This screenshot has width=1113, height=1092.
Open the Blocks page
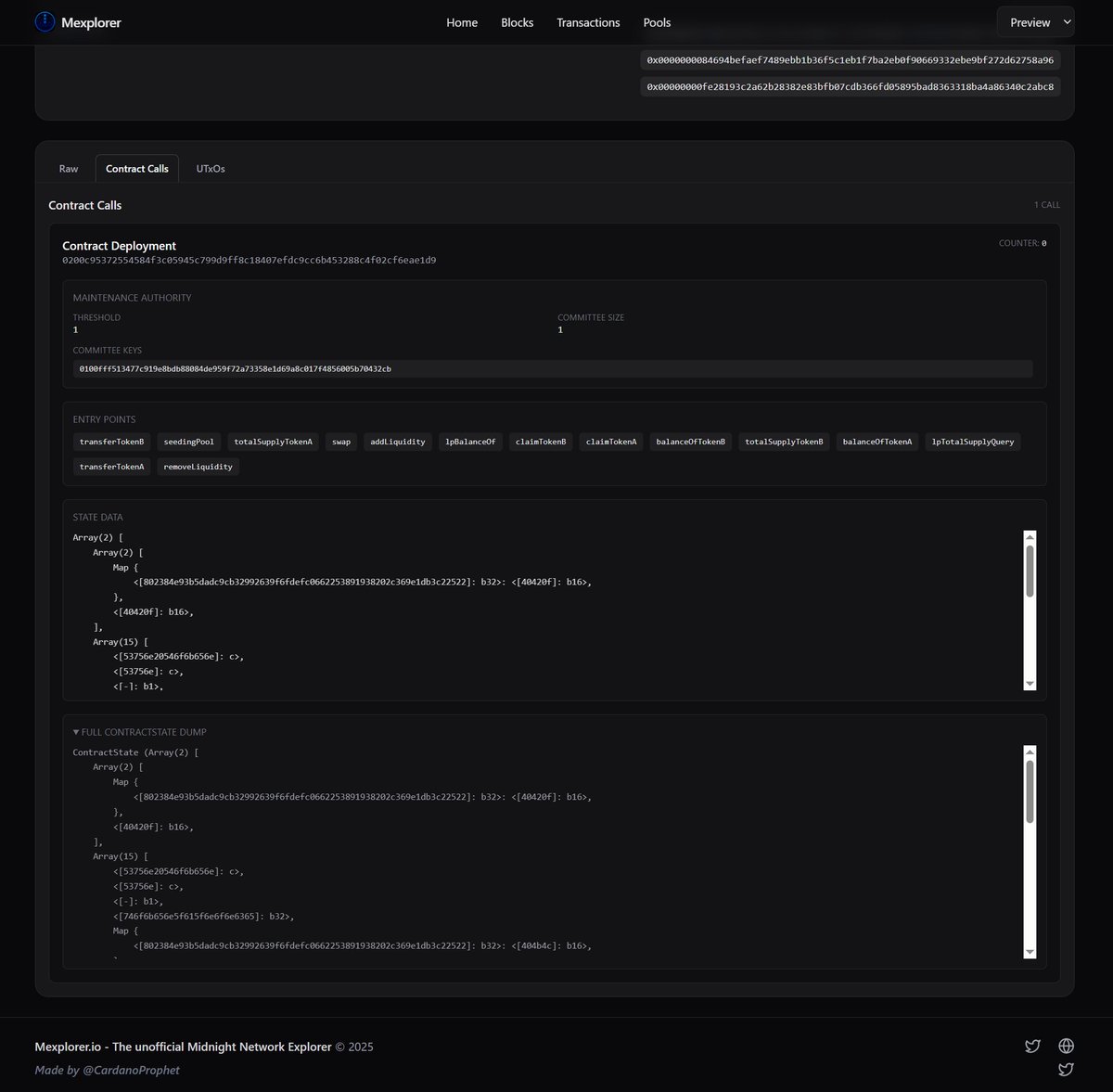click(x=517, y=22)
